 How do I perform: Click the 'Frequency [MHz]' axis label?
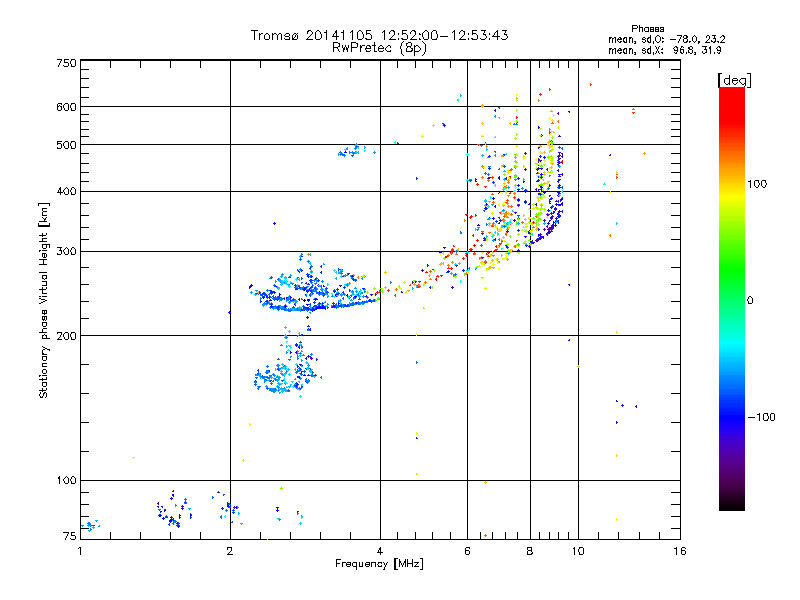[379, 564]
